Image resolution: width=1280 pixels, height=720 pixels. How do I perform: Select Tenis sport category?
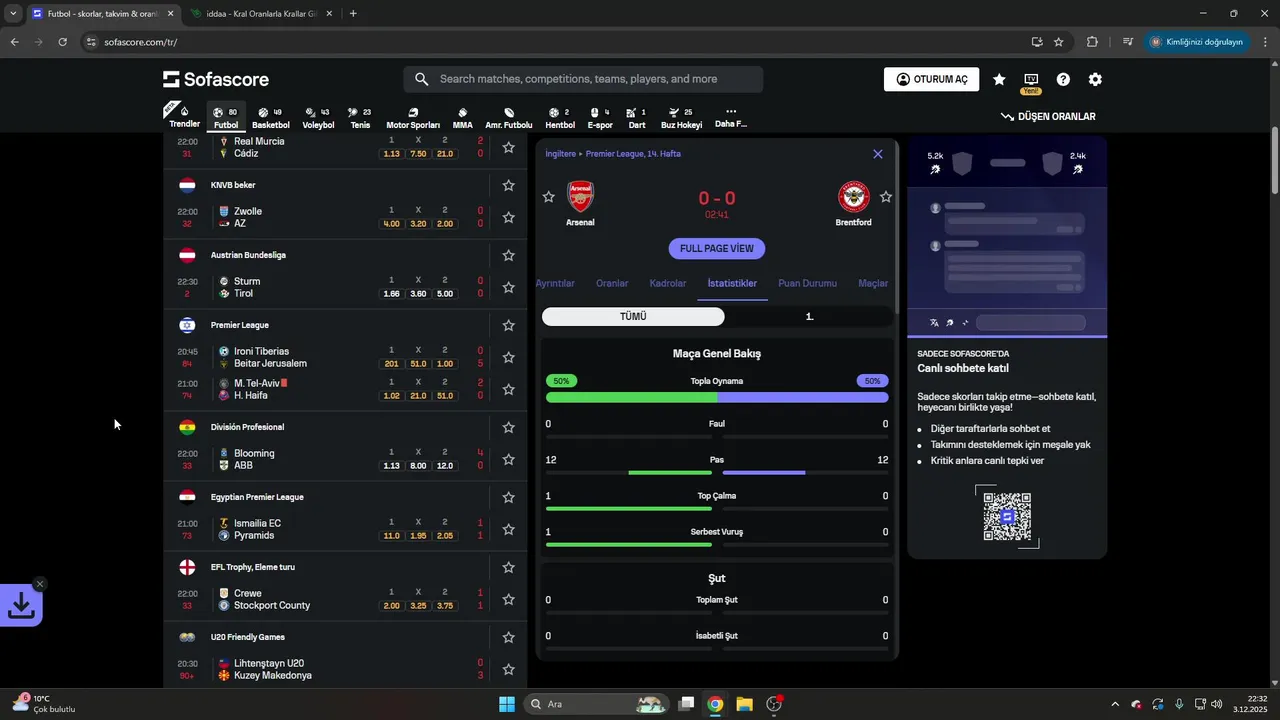point(360,118)
